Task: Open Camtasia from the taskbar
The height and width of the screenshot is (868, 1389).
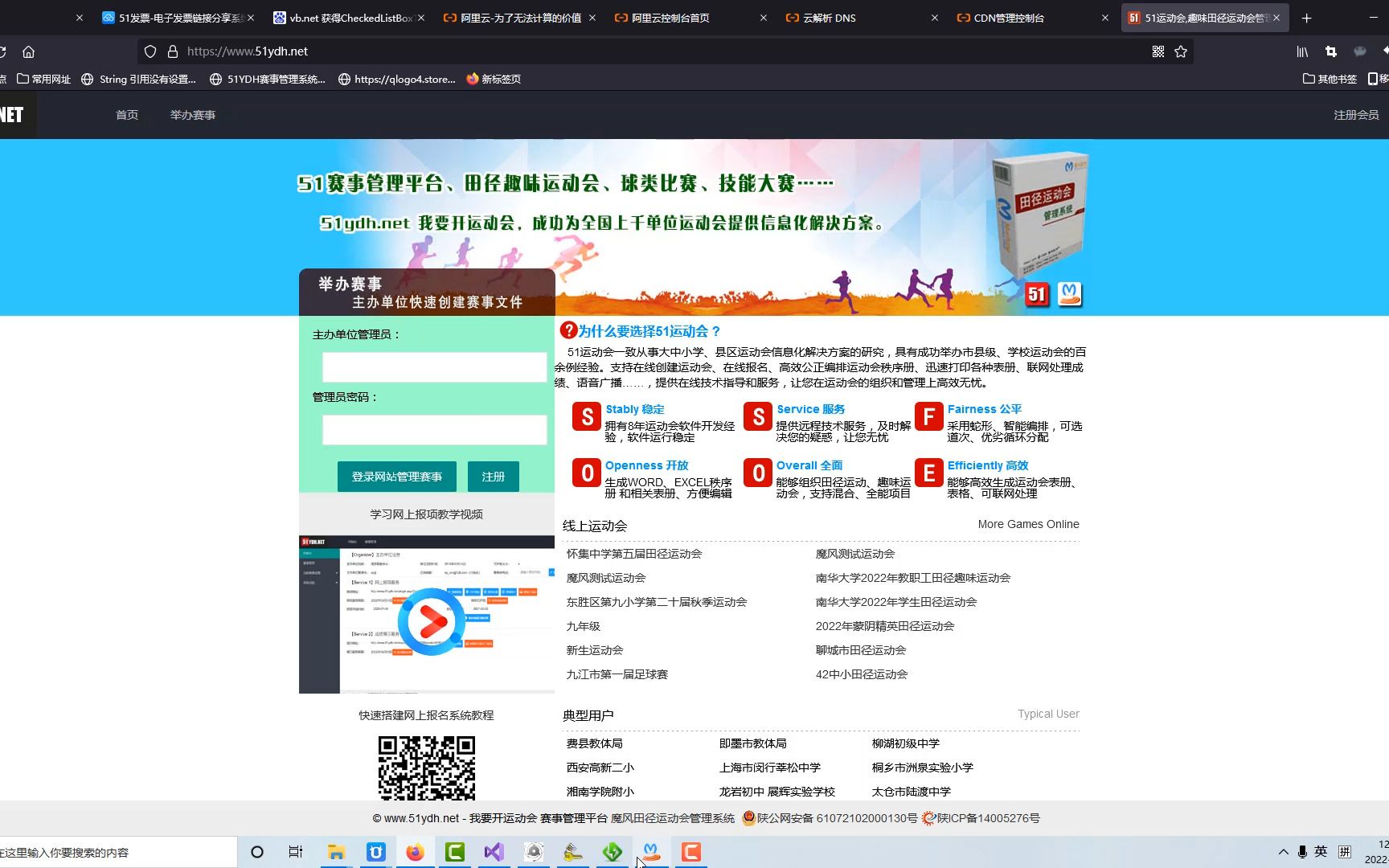Action: coord(454,852)
